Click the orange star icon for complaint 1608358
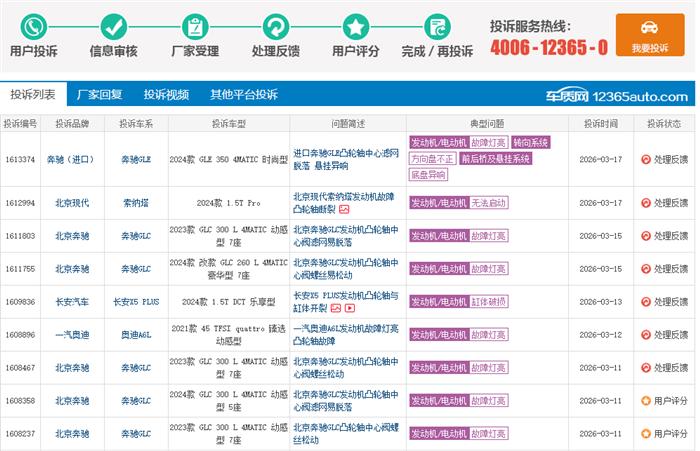The width and height of the screenshot is (700, 451). (x=645, y=401)
